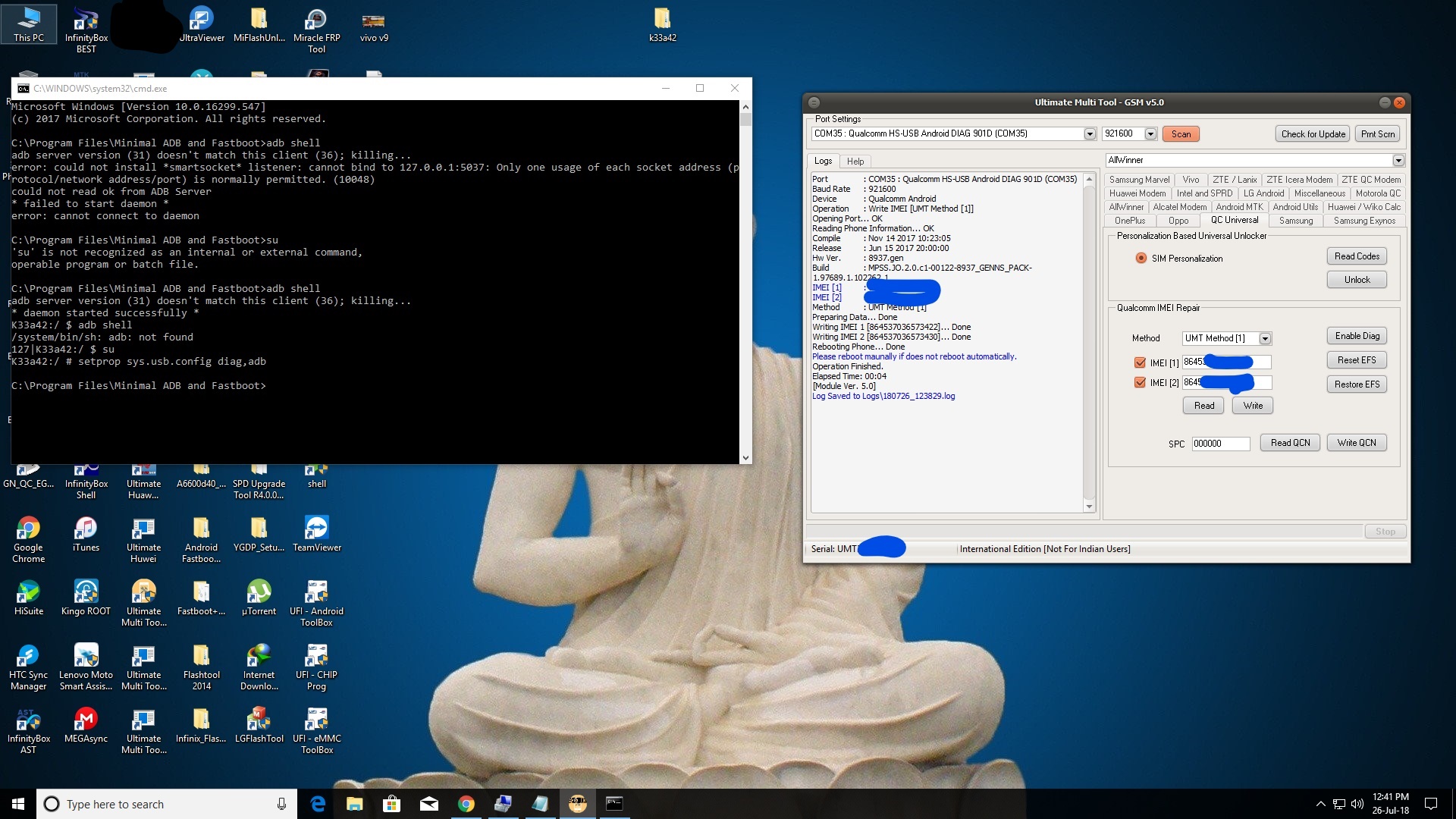Open the k33a42 folder on desktop
Screen dimensions: 1456x819
point(663,24)
